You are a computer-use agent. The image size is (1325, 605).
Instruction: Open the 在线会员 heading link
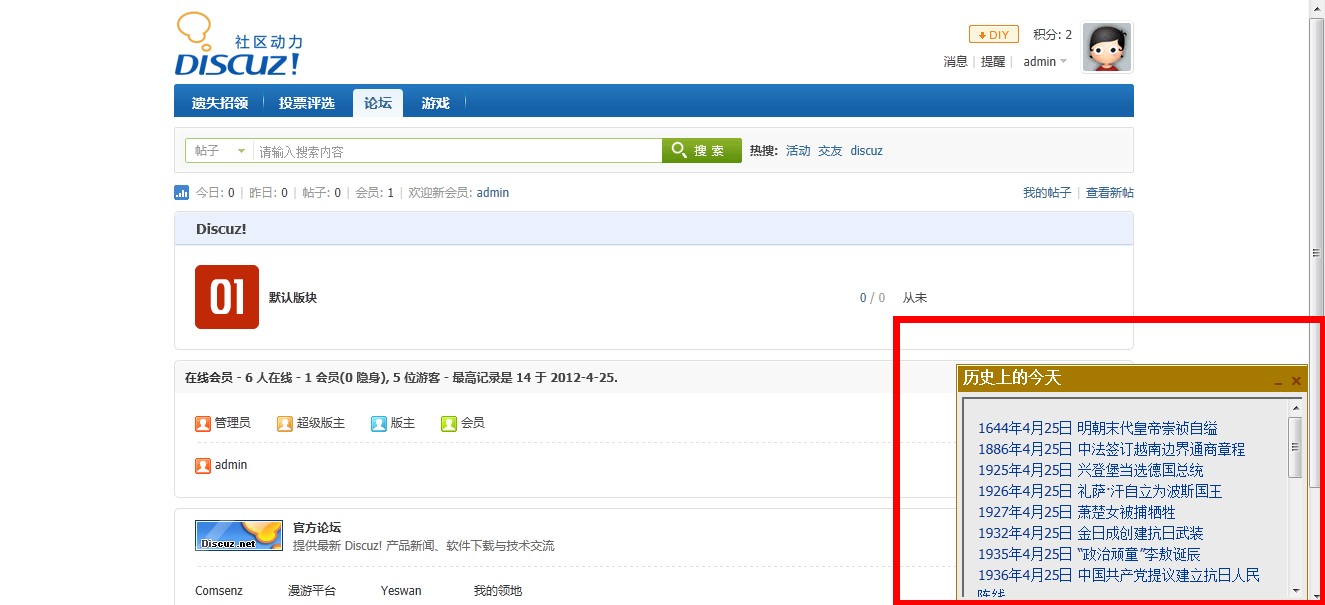pos(209,378)
